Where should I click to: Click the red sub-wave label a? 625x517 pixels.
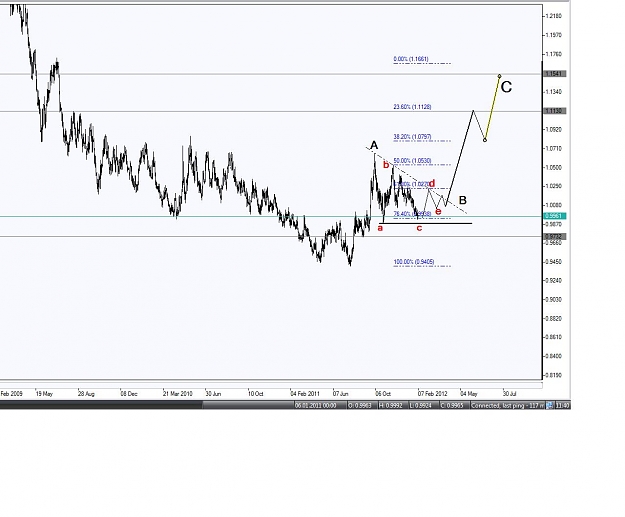click(x=380, y=228)
